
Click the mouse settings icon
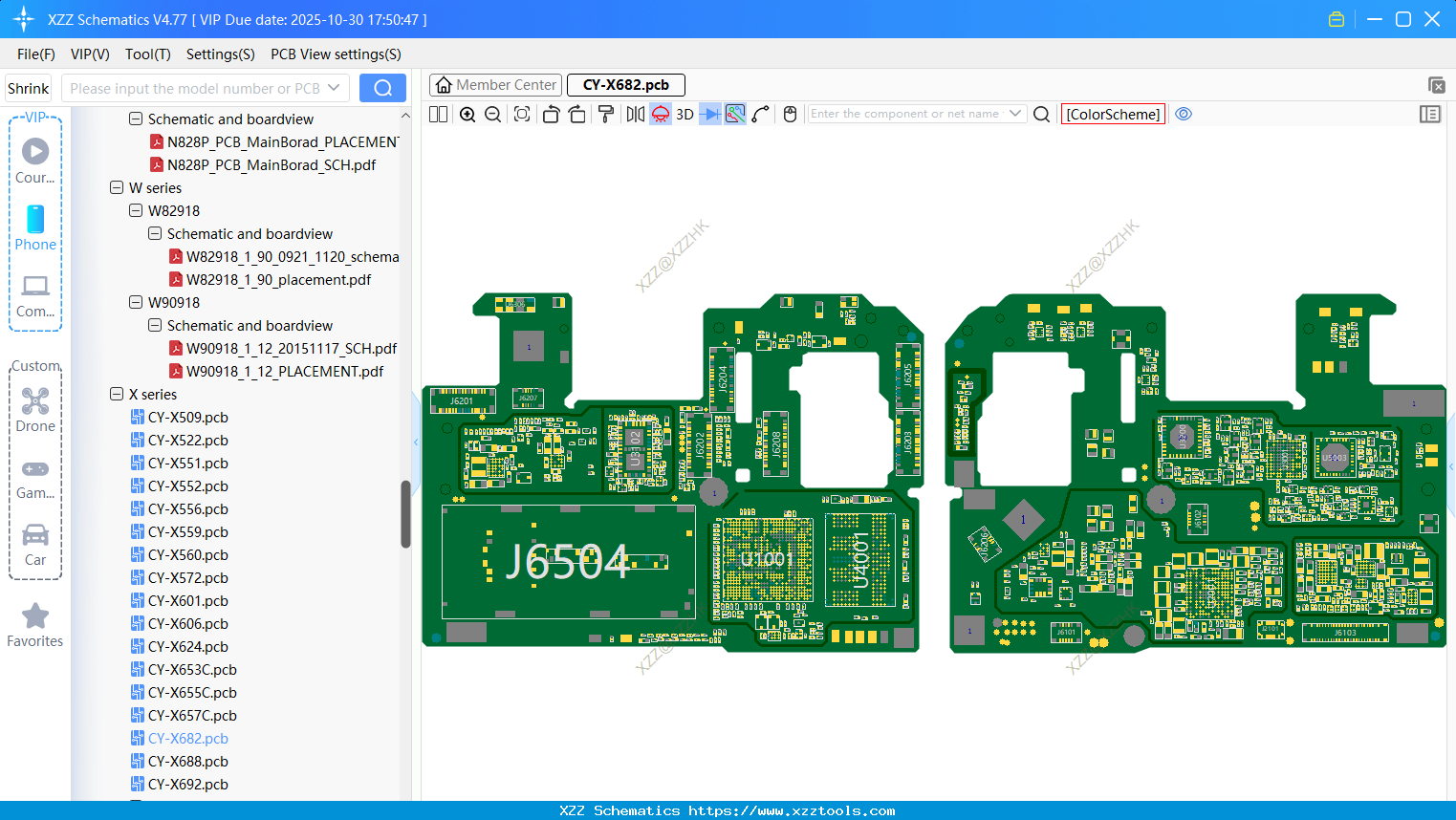click(x=790, y=115)
